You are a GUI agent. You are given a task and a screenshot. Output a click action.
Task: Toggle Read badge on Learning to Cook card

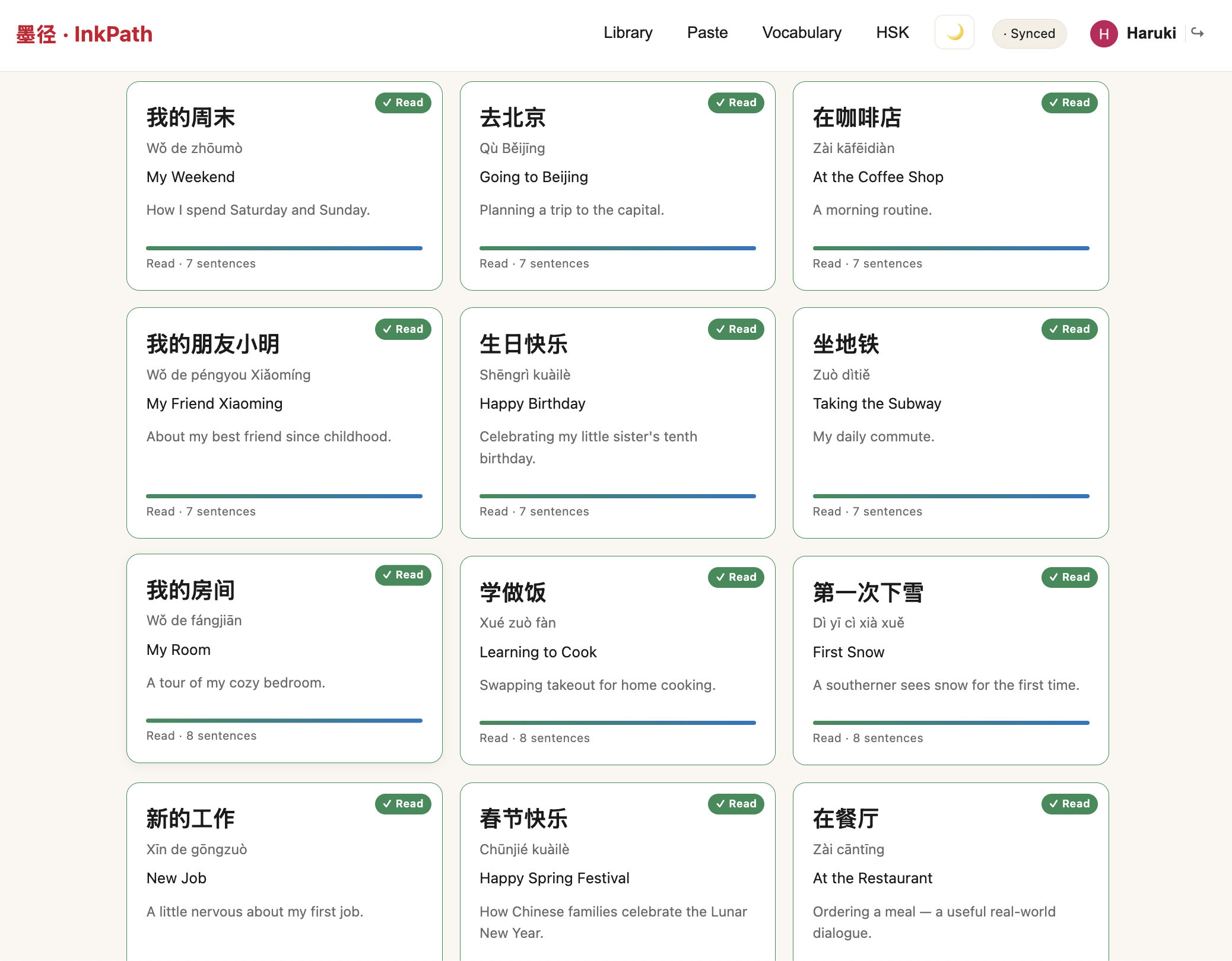[736, 577]
